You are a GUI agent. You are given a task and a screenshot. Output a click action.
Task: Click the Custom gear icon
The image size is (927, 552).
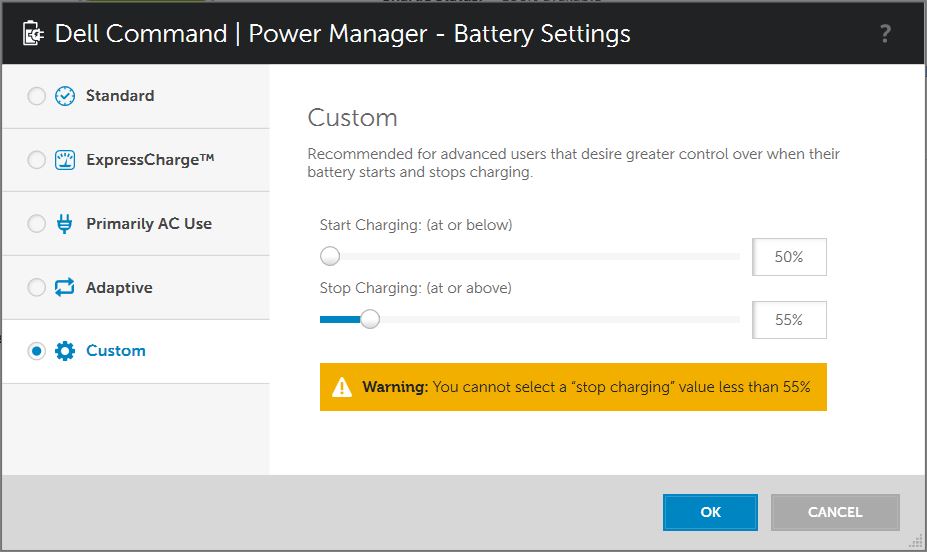click(x=65, y=351)
